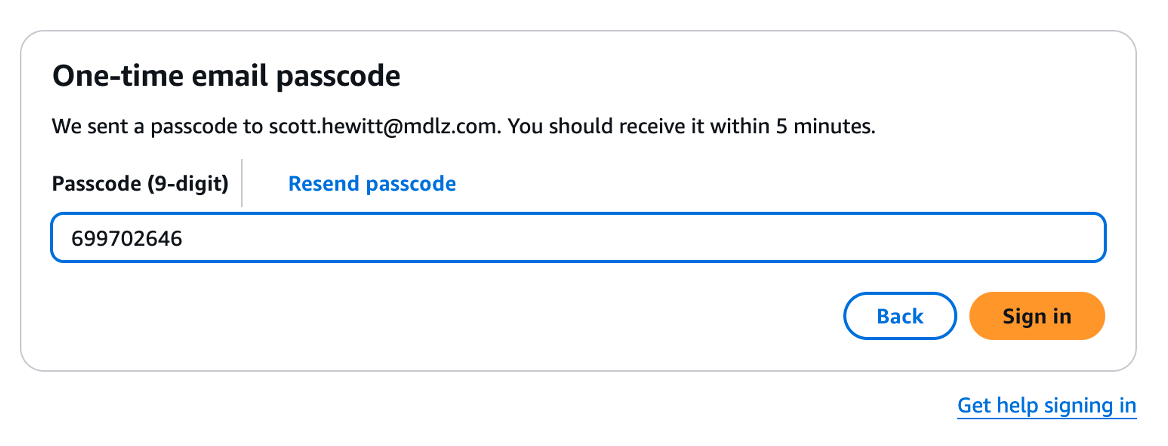This screenshot has height=446, width=1168.
Task: Go back using the Back button
Action: click(x=899, y=317)
